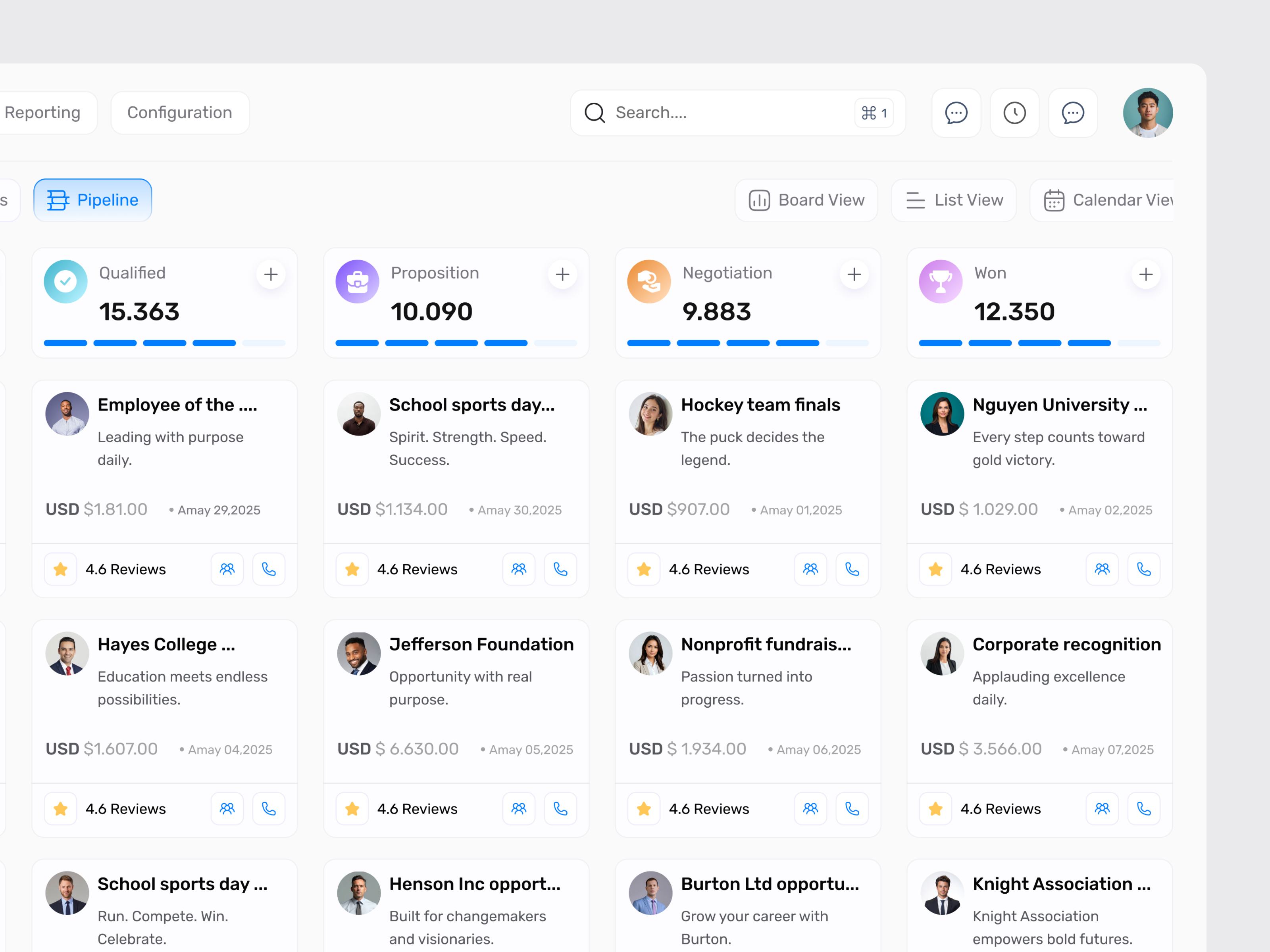The width and height of the screenshot is (1270, 952).
Task: Click inside the search input field
Action: point(718,113)
